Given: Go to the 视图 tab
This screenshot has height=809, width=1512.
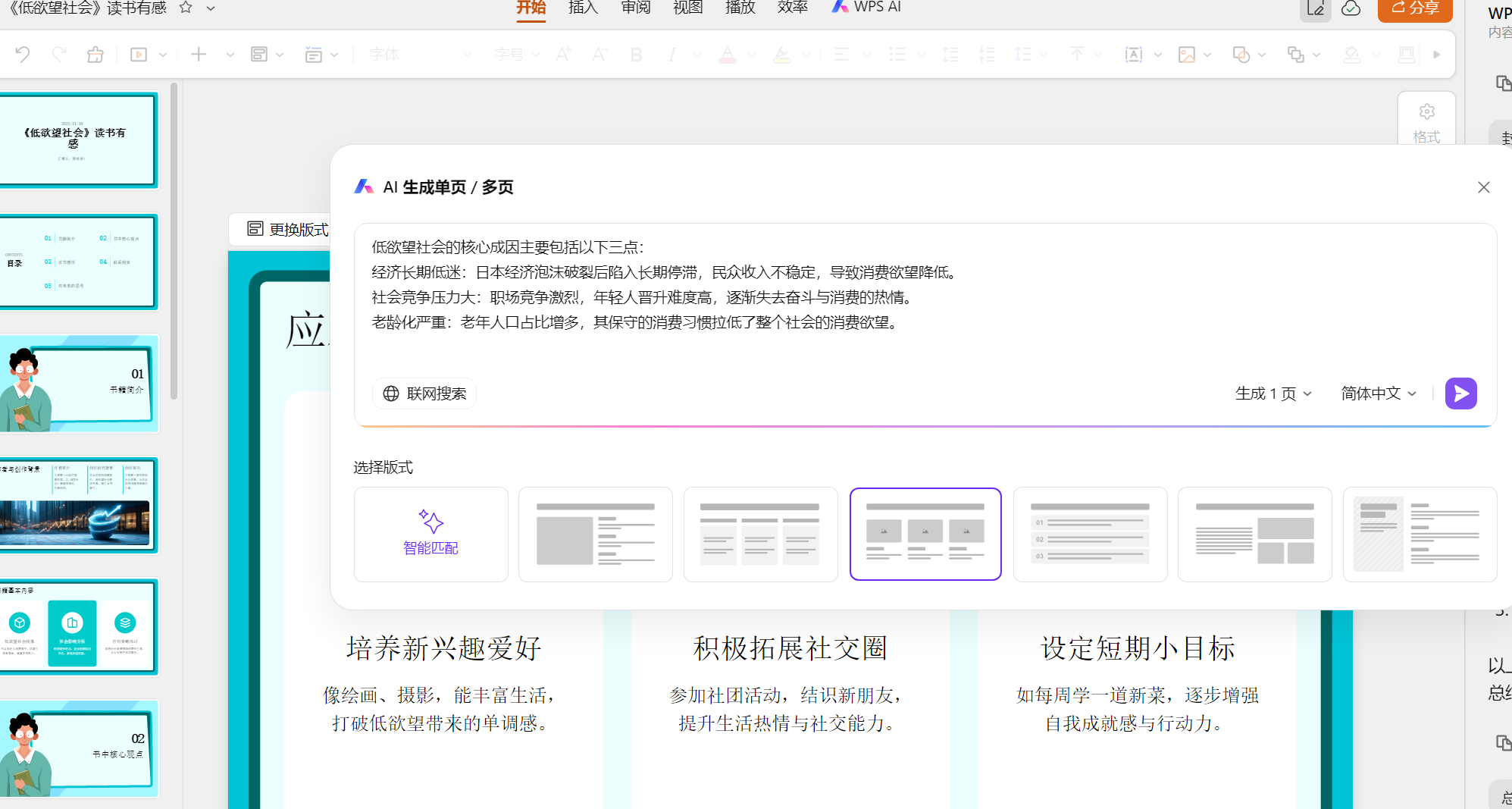Looking at the screenshot, I should coord(688,8).
